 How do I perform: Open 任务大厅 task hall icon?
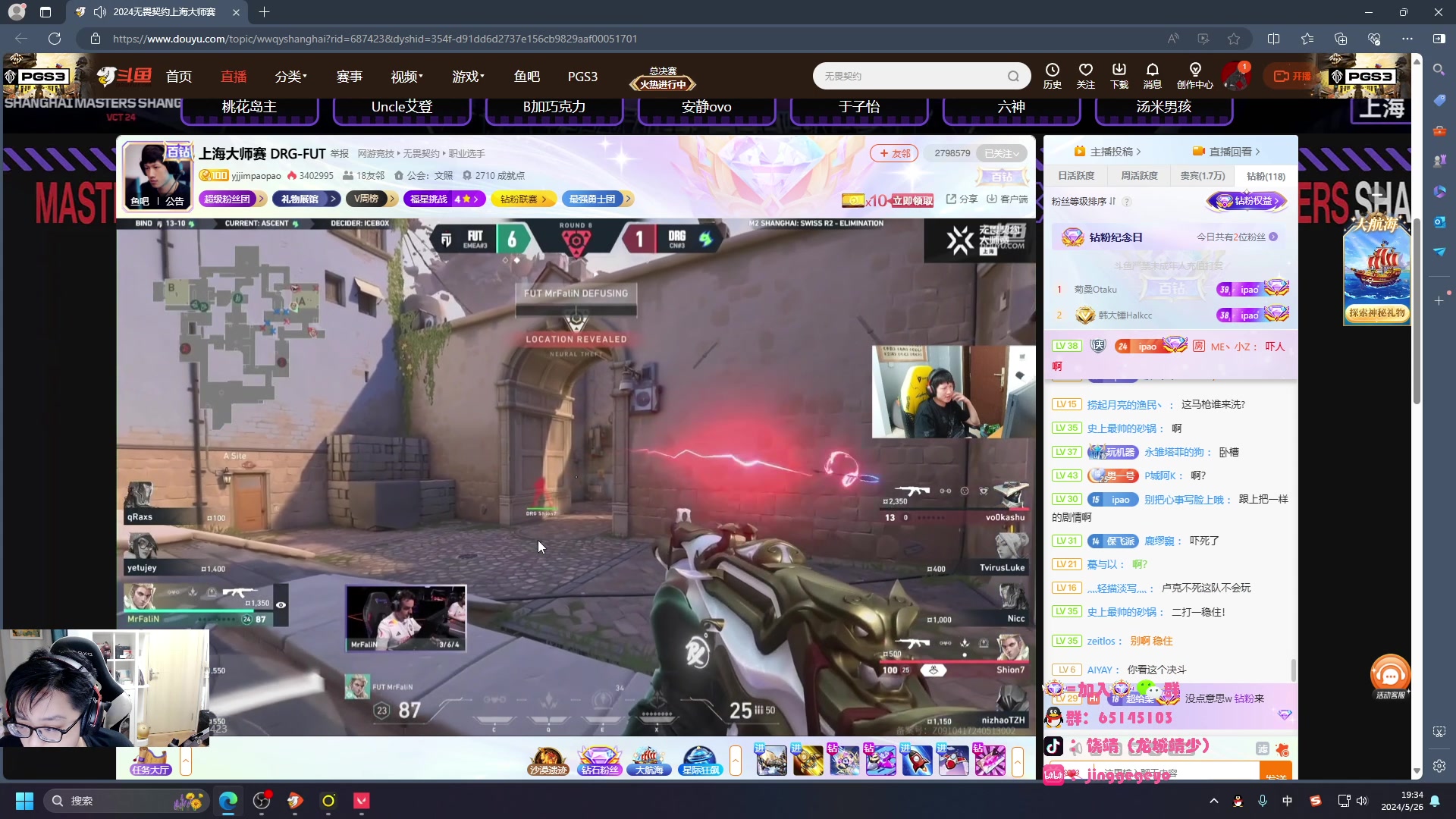point(150,761)
